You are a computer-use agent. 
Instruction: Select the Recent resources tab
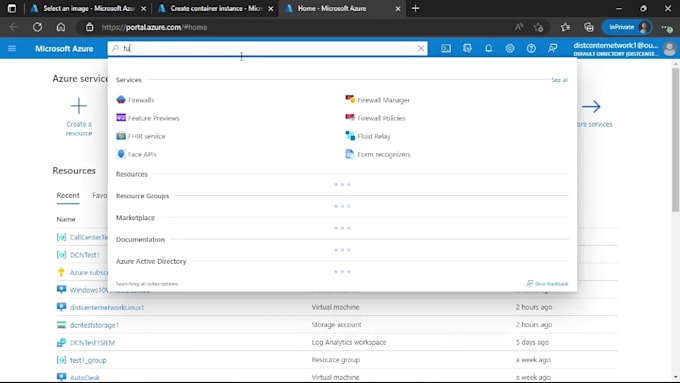[x=68, y=196]
